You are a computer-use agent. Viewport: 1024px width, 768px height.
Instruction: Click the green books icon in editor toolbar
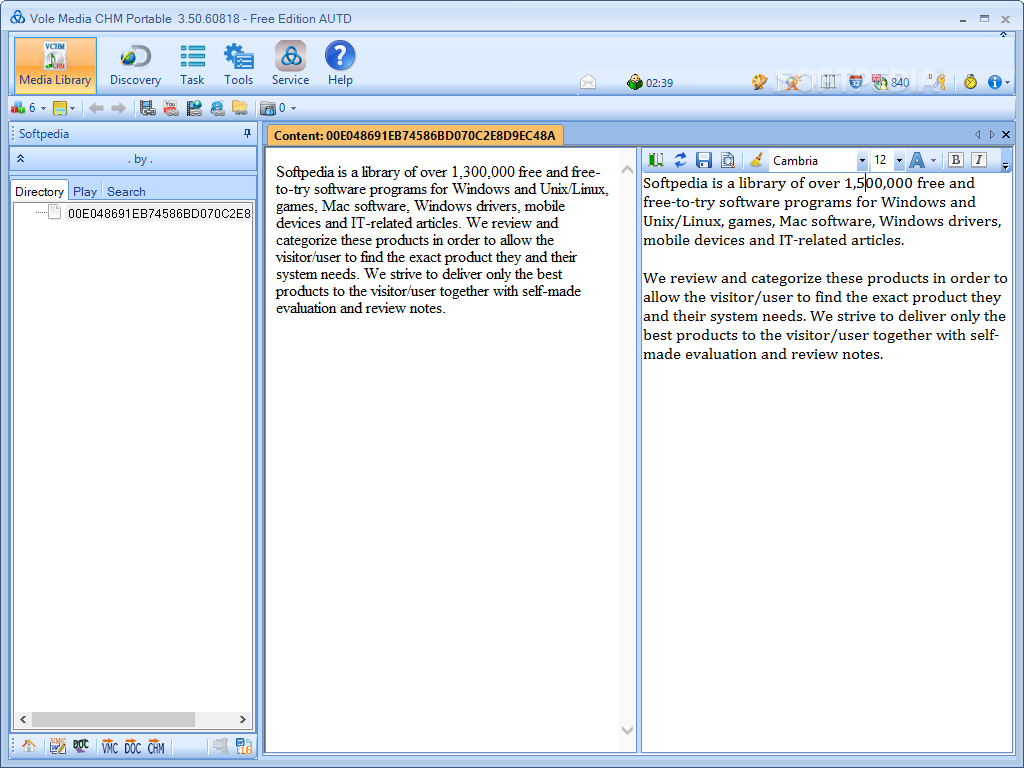pyautogui.click(x=656, y=160)
